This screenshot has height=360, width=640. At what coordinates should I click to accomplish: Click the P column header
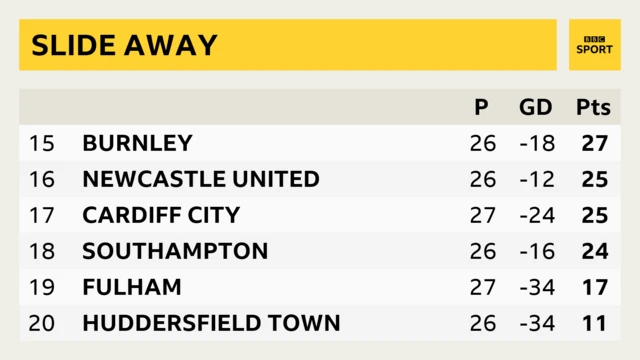[481, 107]
